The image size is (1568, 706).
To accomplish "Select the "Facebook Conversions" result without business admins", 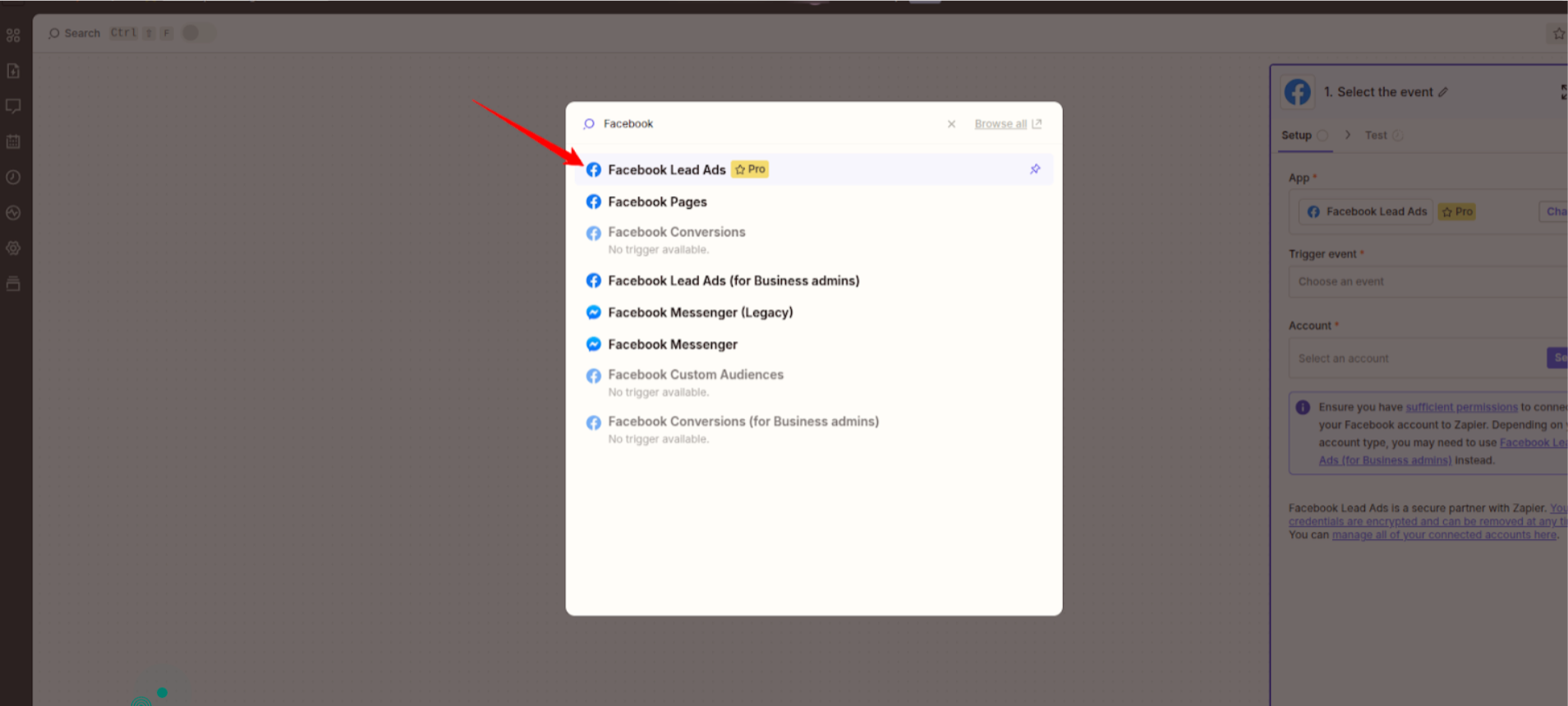I will click(814, 240).
